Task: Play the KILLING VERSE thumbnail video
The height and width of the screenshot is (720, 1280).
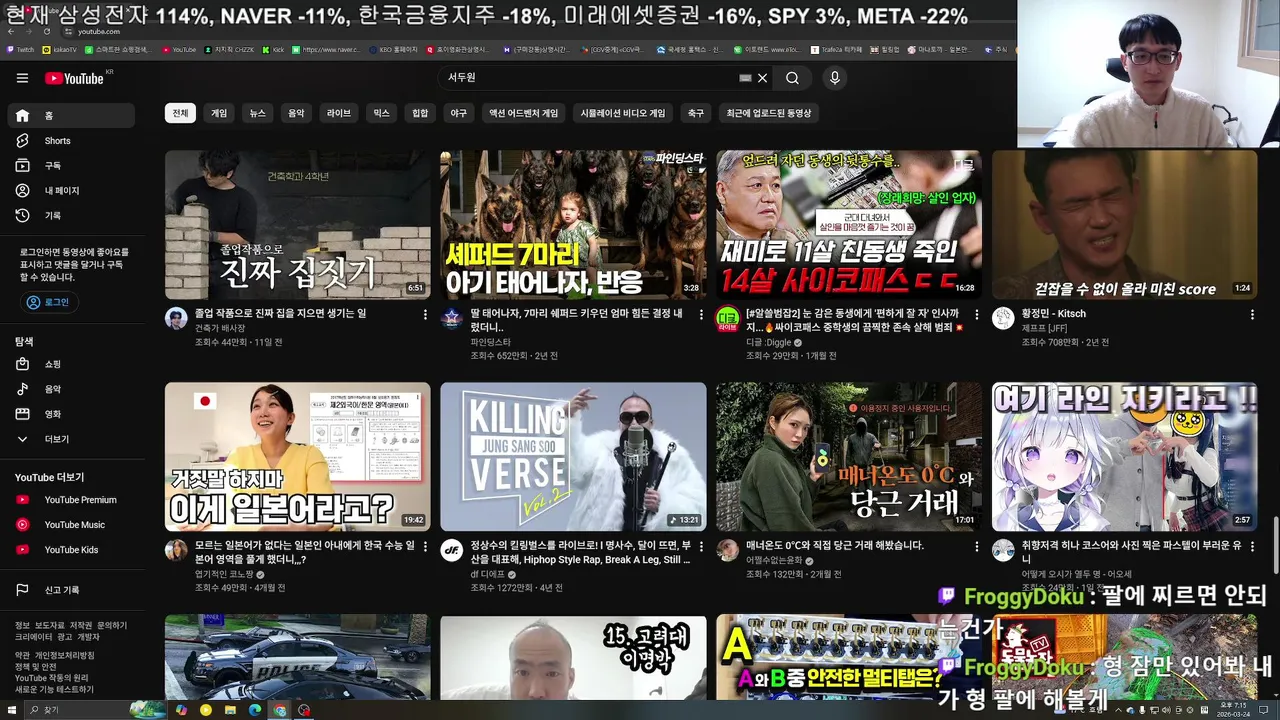Action: coord(573,456)
